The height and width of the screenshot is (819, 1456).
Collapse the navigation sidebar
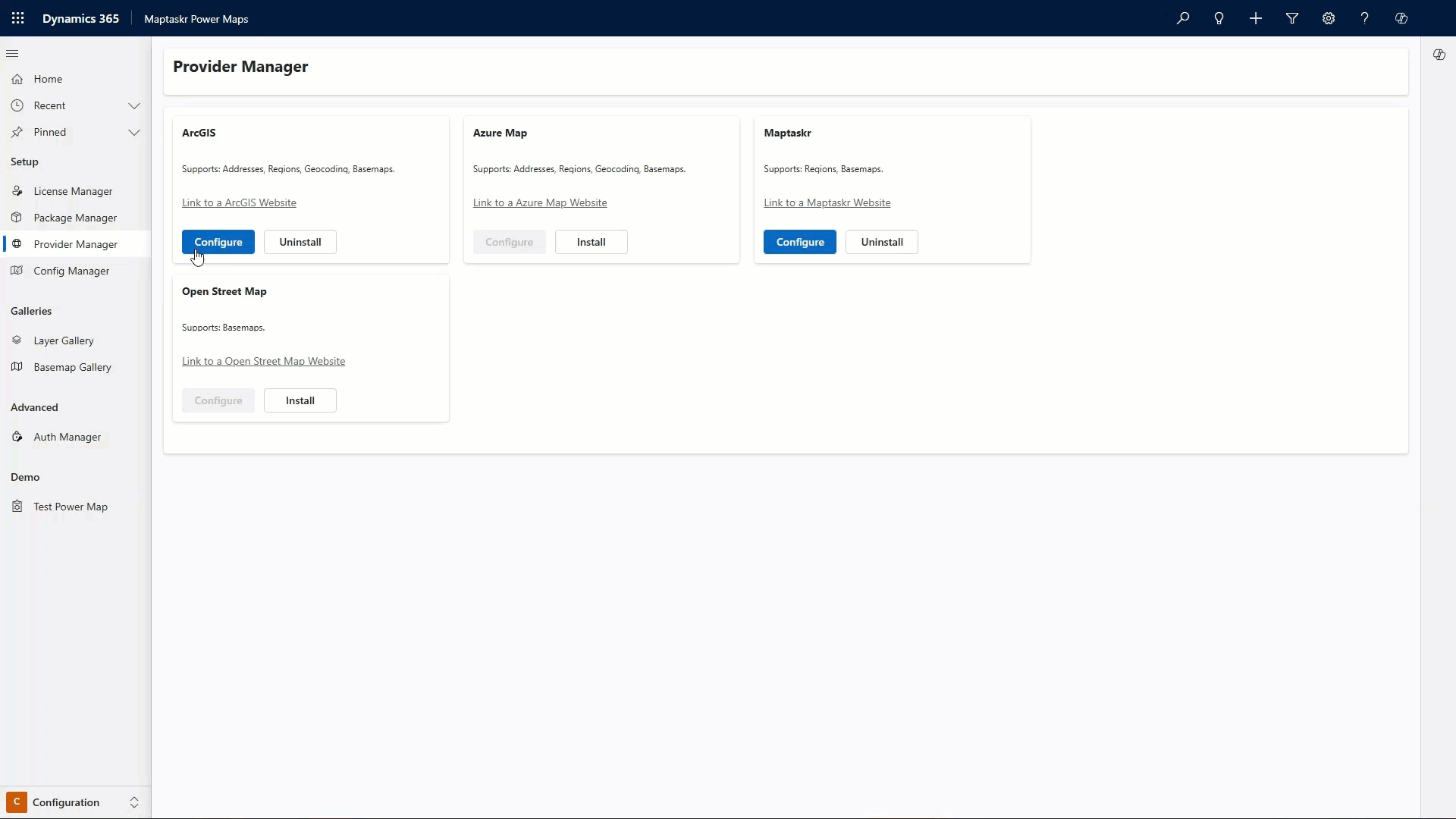[12, 53]
